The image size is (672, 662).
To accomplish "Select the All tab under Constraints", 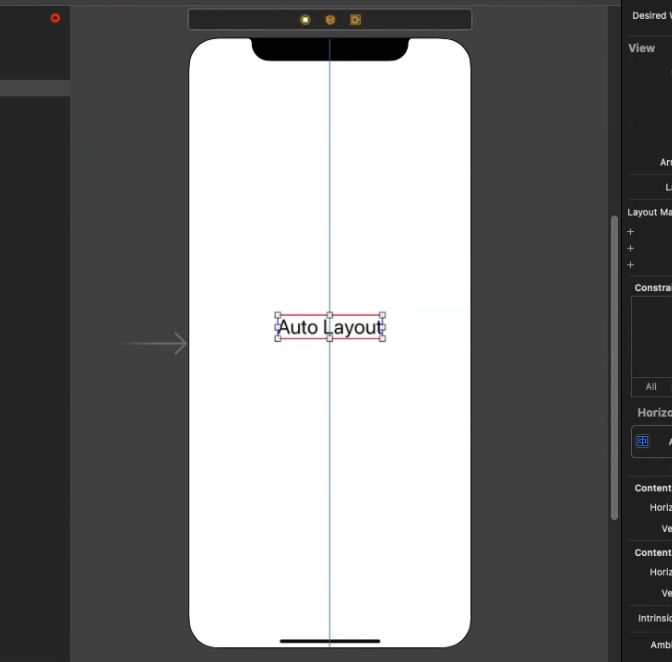I will click(651, 386).
